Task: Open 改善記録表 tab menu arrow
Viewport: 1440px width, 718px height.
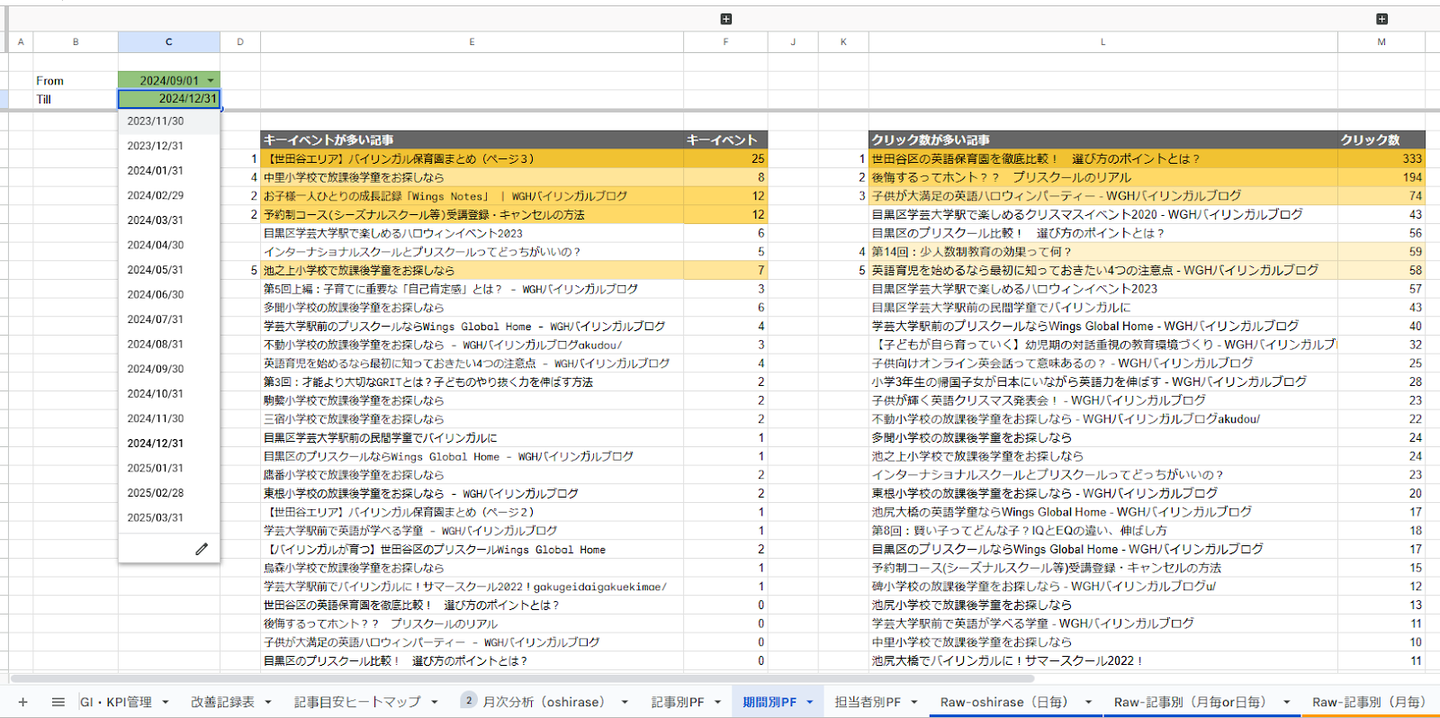Action: [x=267, y=702]
